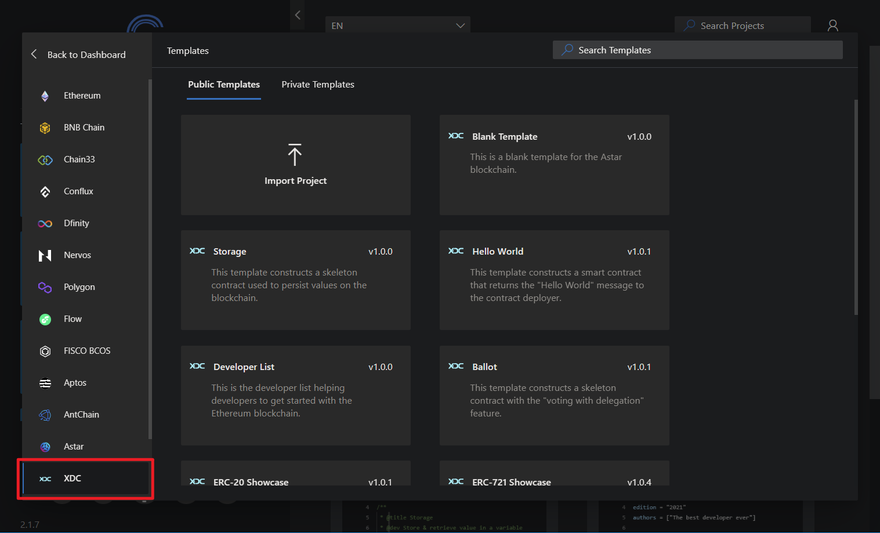Choose the Ballot template title

[x=484, y=367]
